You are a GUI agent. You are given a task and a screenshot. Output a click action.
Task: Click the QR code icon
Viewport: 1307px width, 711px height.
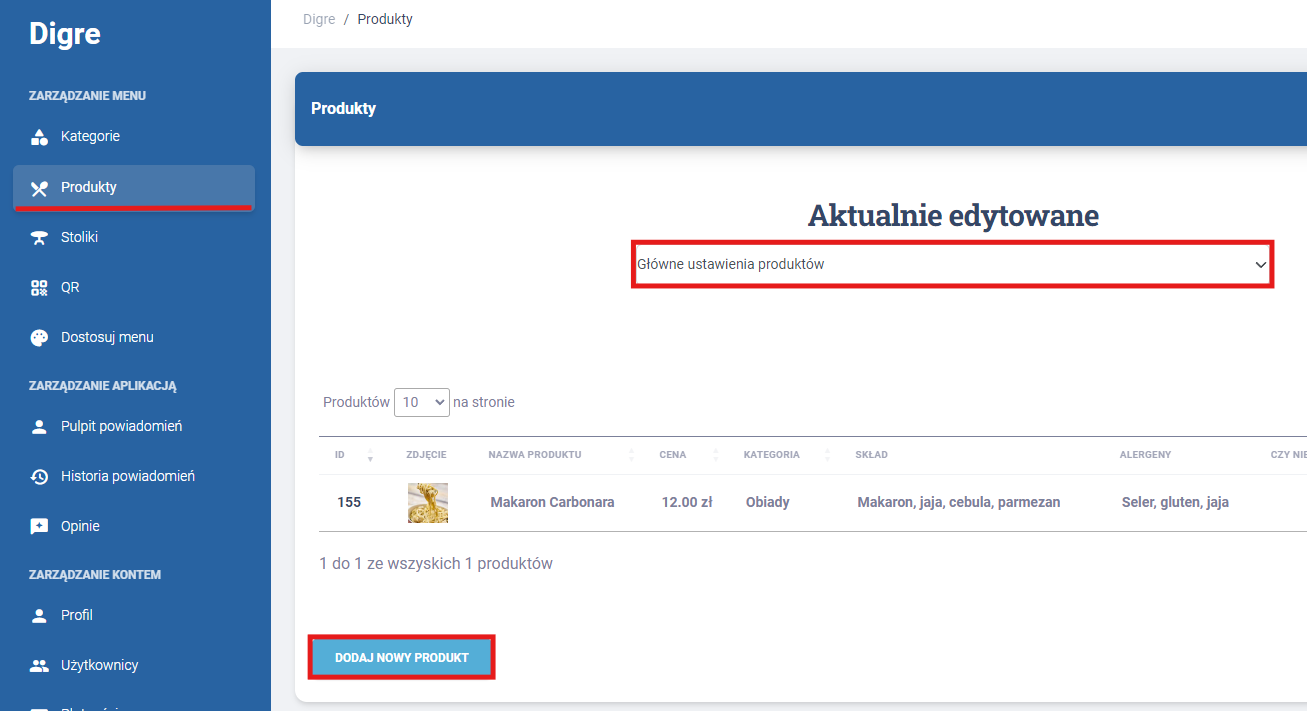[39, 287]
